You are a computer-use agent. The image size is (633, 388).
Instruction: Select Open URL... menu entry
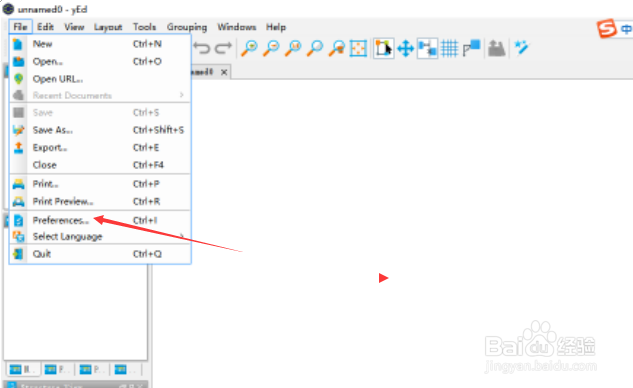(x=100, y=79)
